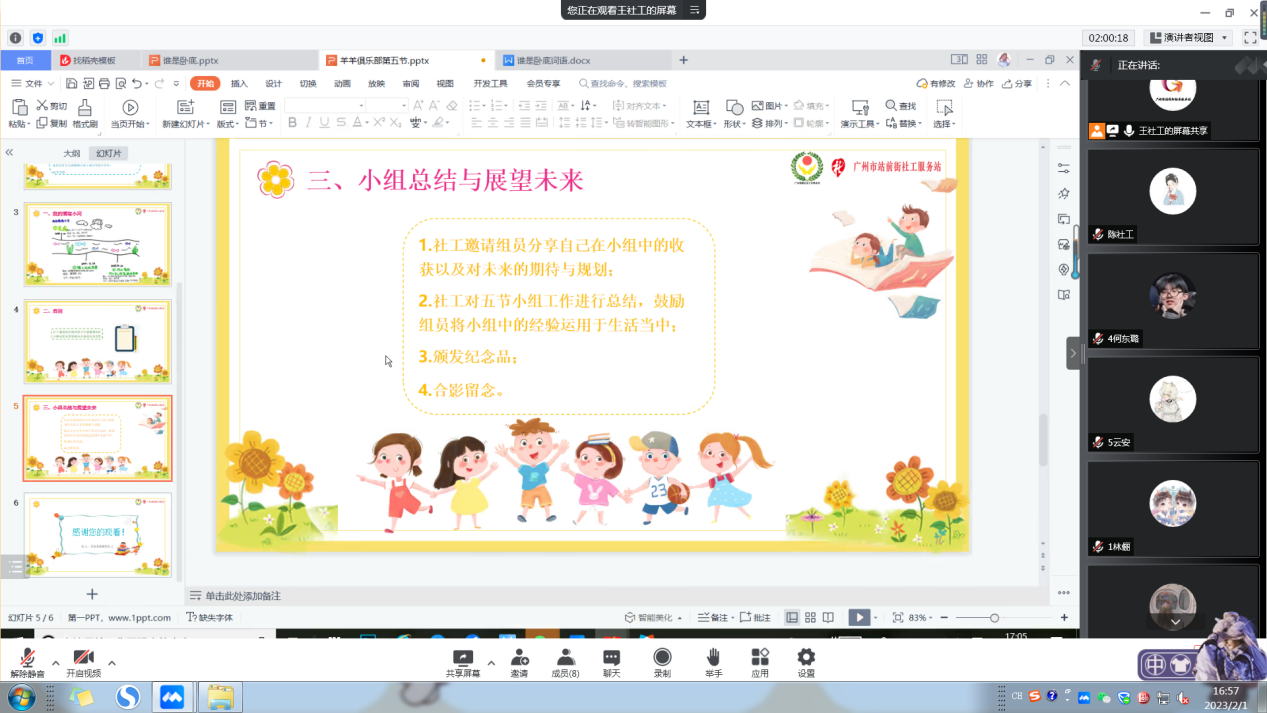Turn on camera (开启视频)
1267x713 pixels.
point(84,663)
